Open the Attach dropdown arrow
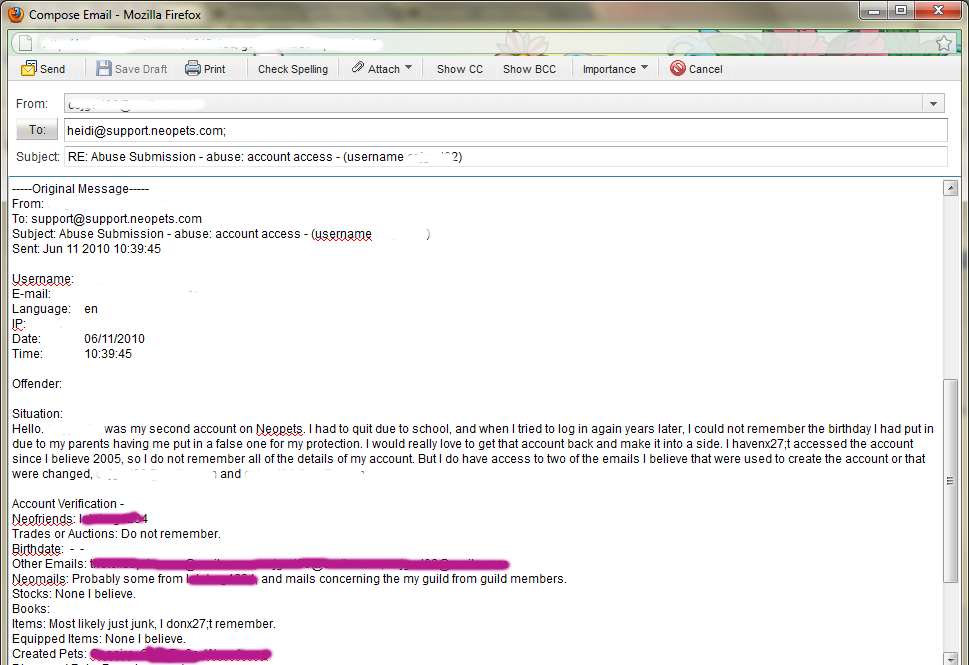The width and height of the screenshot is (969, 665). (x=408, y=67)
